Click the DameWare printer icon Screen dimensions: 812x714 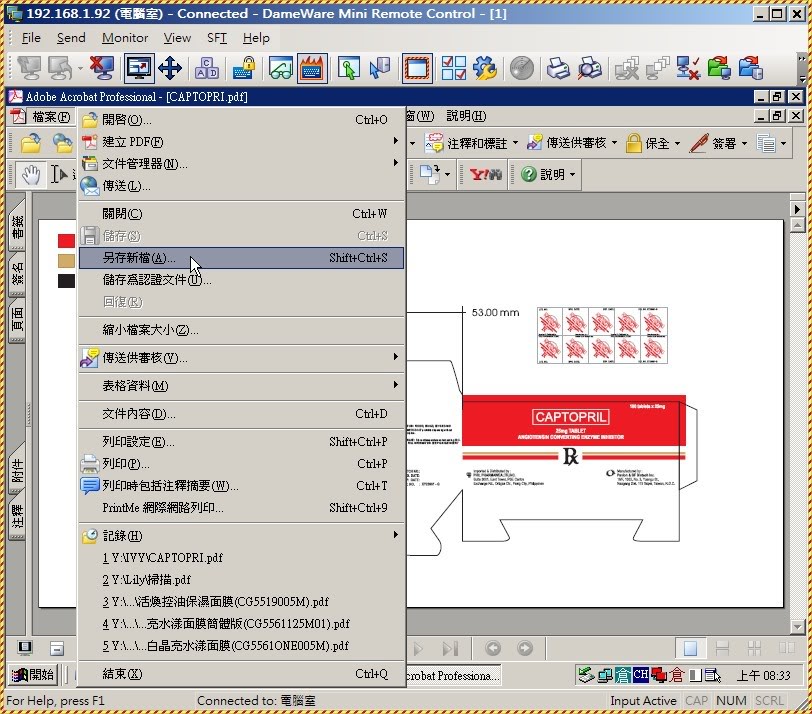(x=558, y=68)
